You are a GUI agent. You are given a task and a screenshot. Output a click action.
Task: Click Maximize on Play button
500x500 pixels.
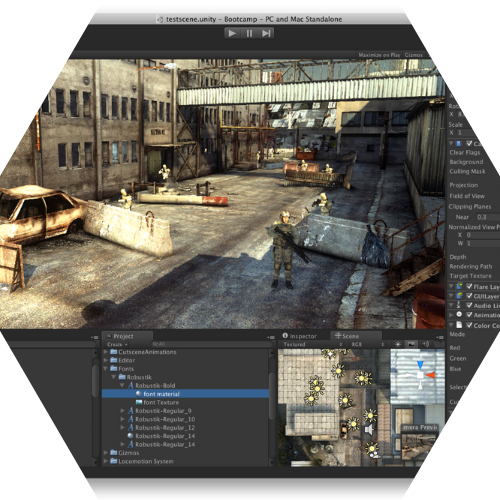click(379, 55)
